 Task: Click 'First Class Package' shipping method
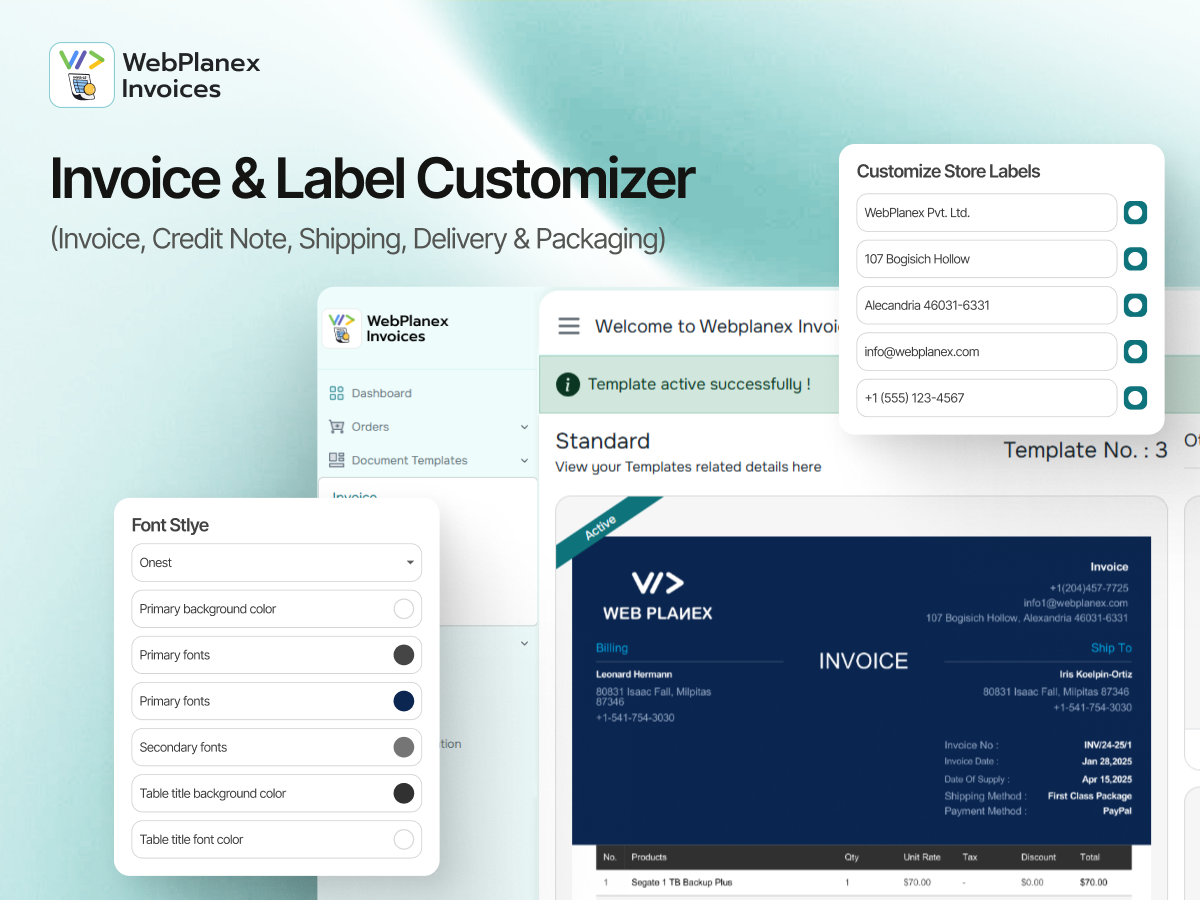pos(1090,796)
